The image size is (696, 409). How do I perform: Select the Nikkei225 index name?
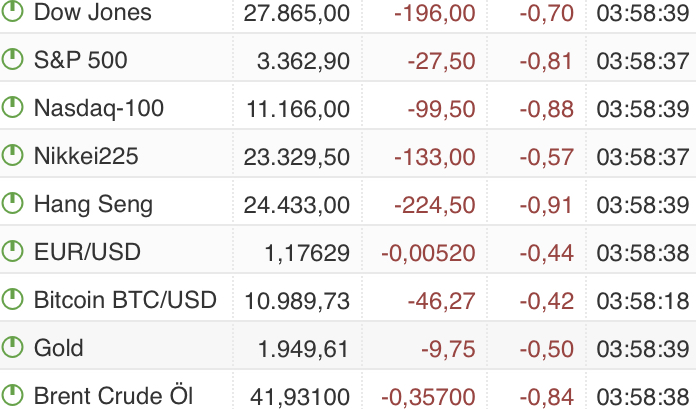click(x=86, y=156)
